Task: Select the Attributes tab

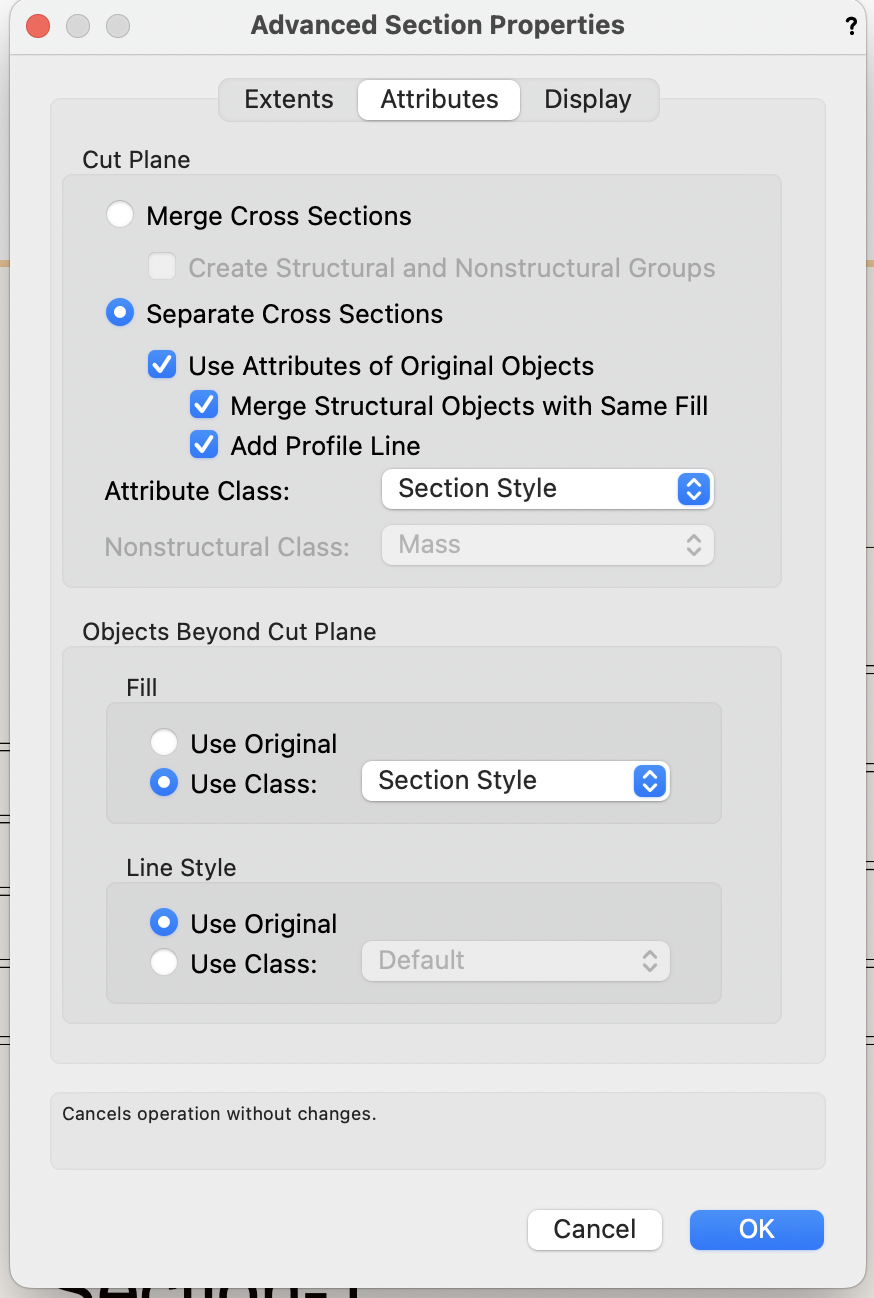Action: (438, 99)
